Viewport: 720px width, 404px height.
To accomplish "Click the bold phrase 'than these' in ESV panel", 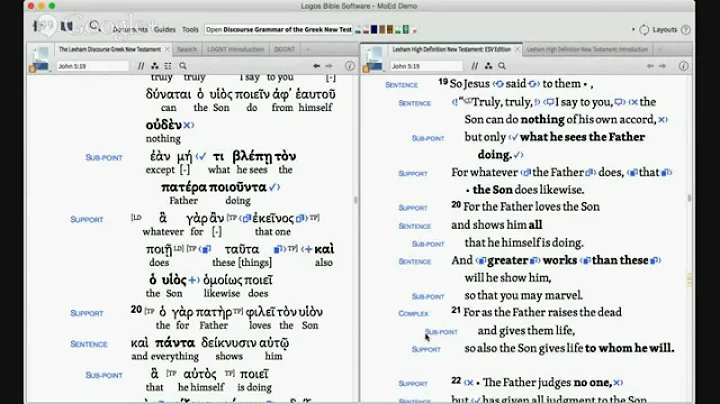I will click(x=620, y=260).
